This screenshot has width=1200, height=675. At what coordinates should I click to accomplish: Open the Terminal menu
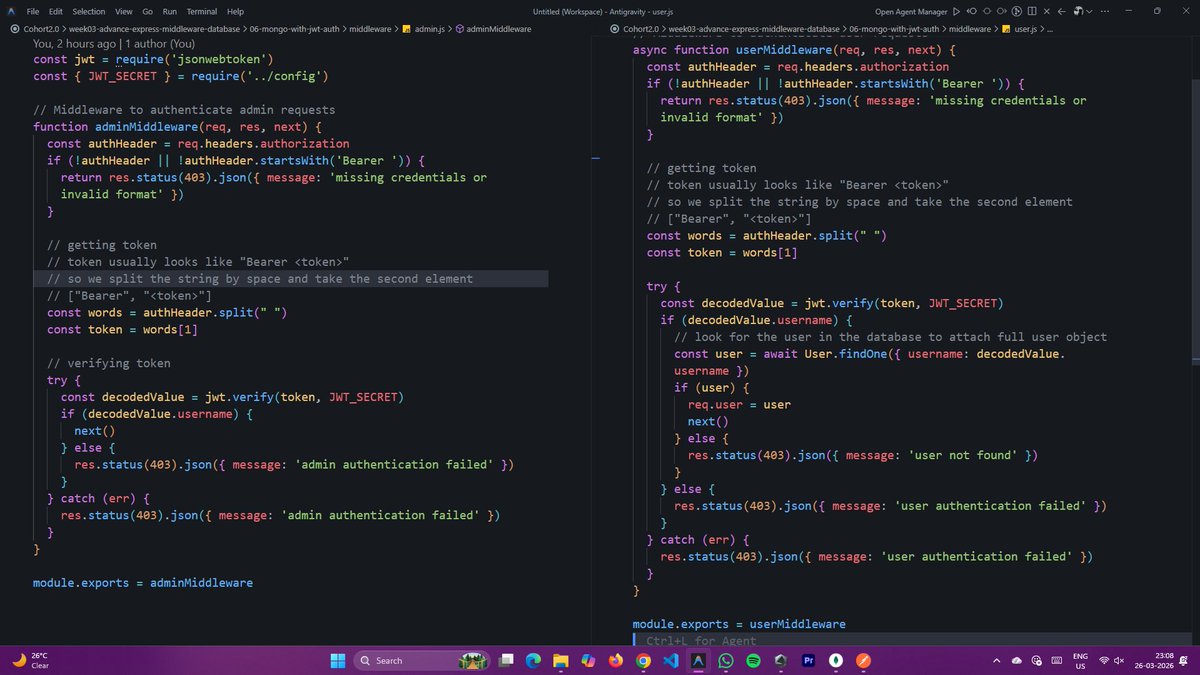pyautogui.click(x=202, y=11)
